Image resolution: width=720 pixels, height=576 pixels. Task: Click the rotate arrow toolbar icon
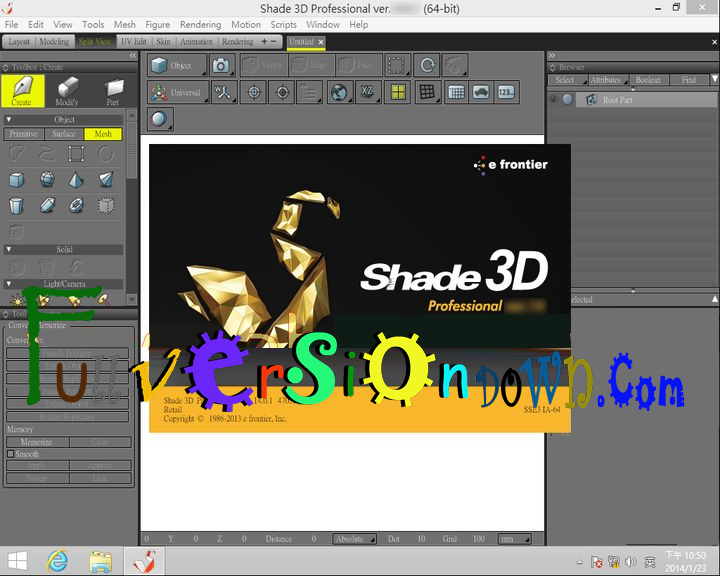(x=427, y=65)
